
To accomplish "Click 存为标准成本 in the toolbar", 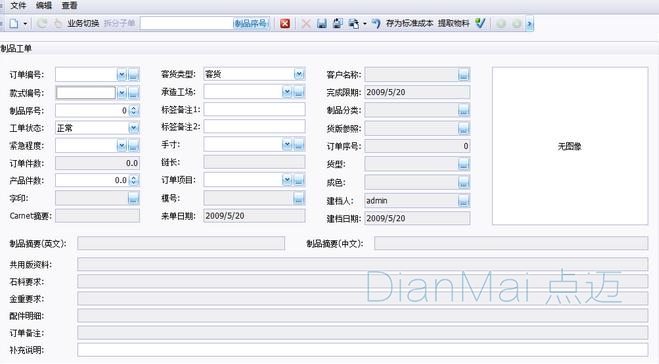I will [x=409, y=24].
